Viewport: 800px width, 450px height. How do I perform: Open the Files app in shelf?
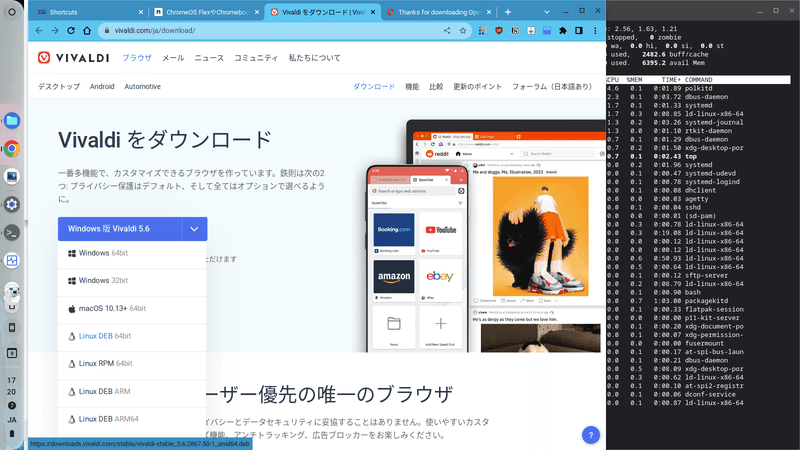click(12, 121)
